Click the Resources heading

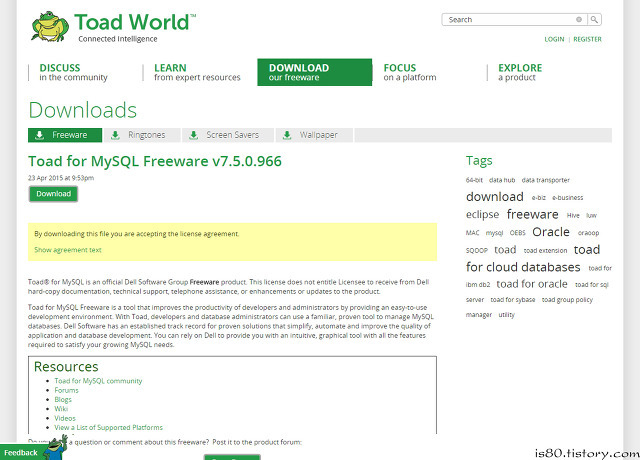point(66,367)
